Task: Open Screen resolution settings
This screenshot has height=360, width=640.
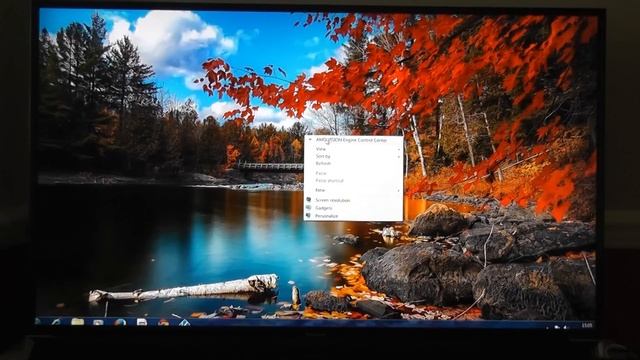Action: (353, 200)
